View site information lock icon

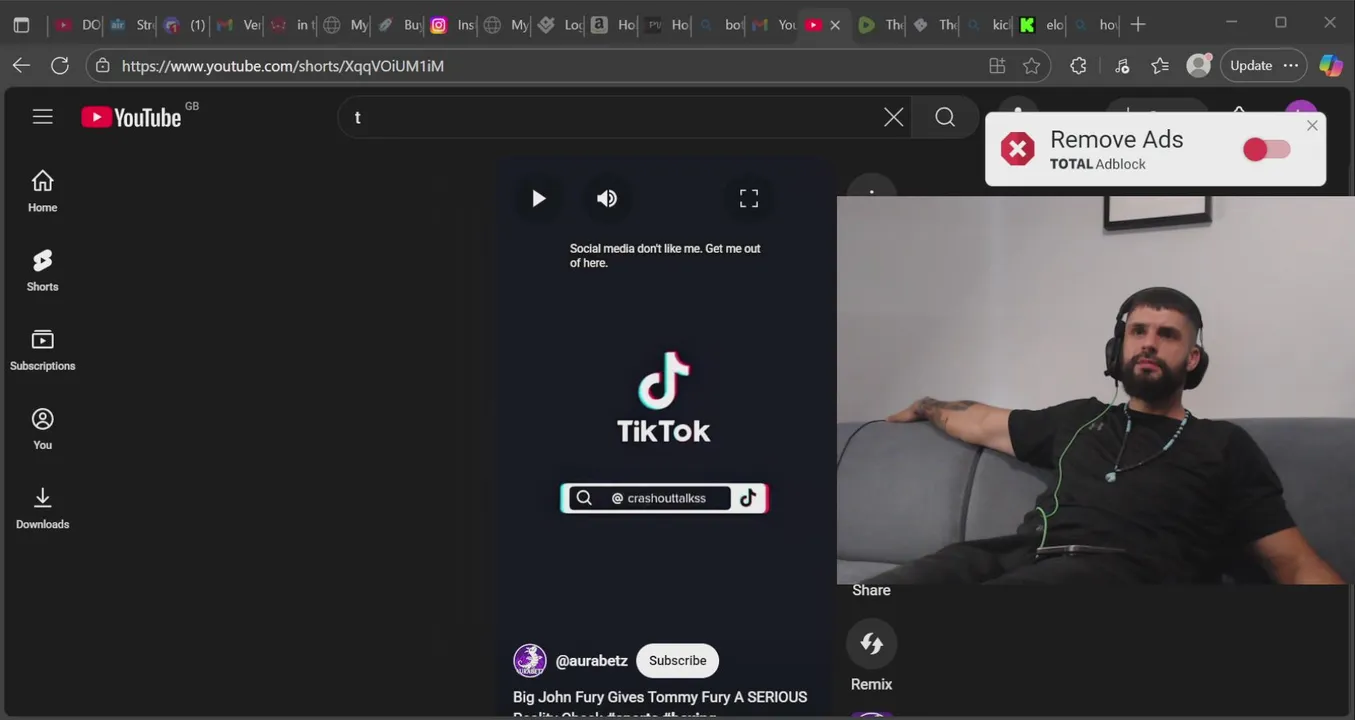coord(102,66)
